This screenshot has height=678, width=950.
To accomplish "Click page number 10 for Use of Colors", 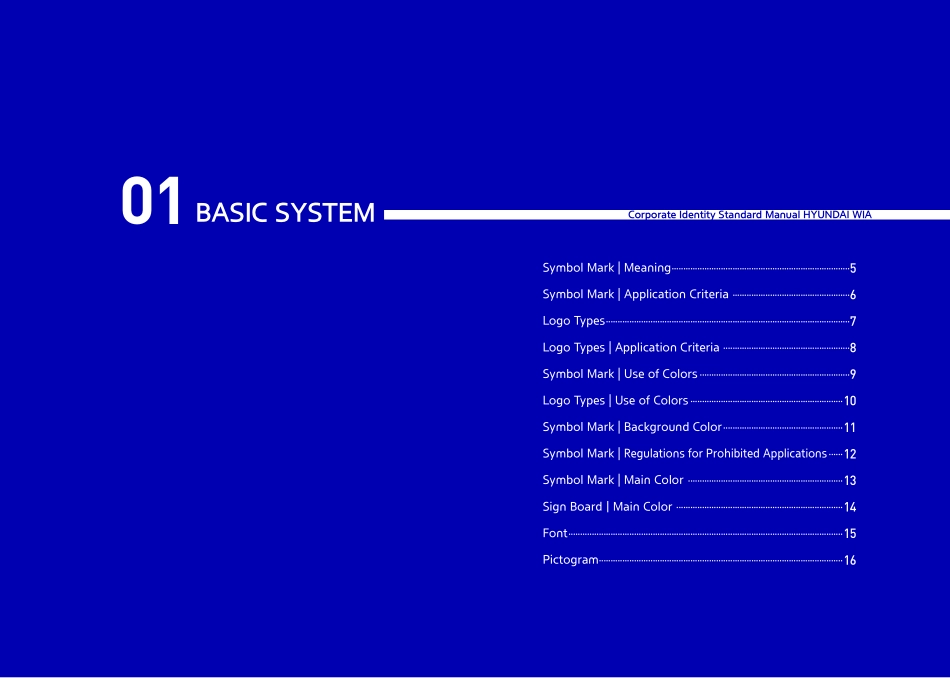I will point(849,400).
